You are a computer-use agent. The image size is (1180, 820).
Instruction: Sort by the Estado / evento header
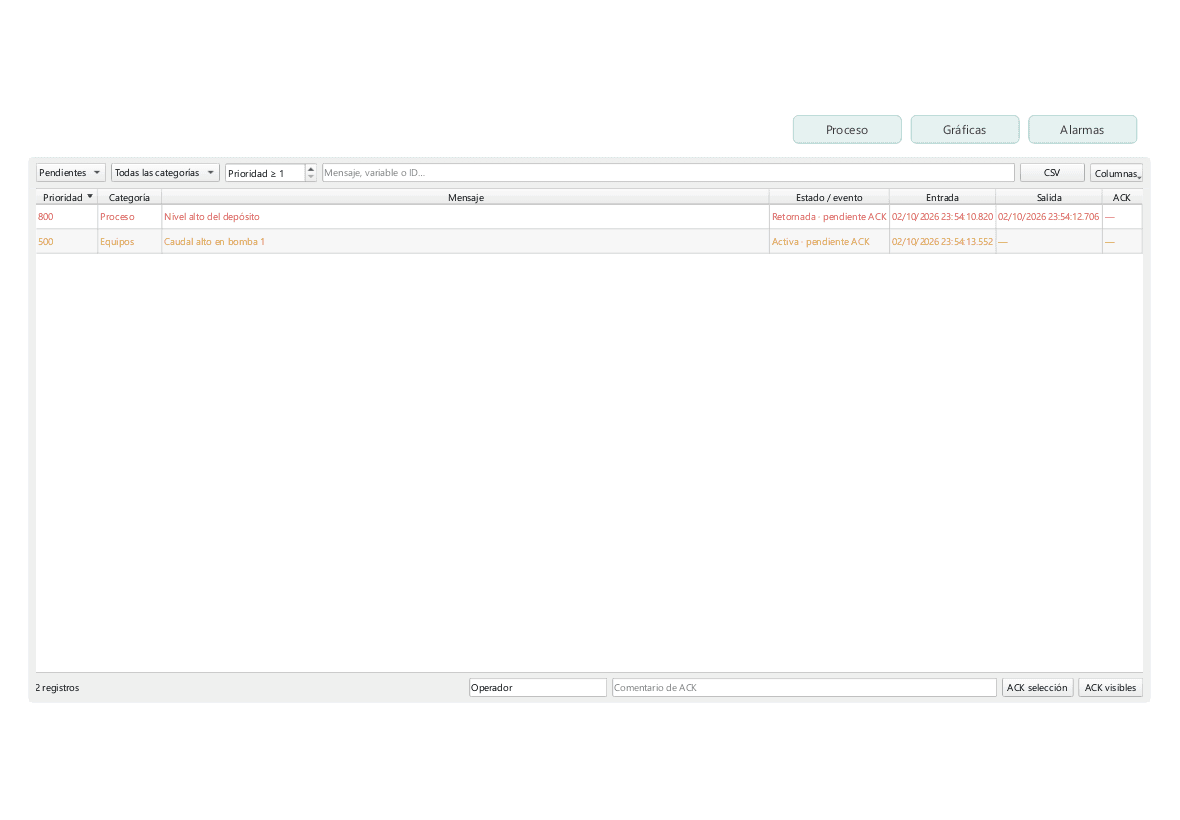click(x=829, y=197)
